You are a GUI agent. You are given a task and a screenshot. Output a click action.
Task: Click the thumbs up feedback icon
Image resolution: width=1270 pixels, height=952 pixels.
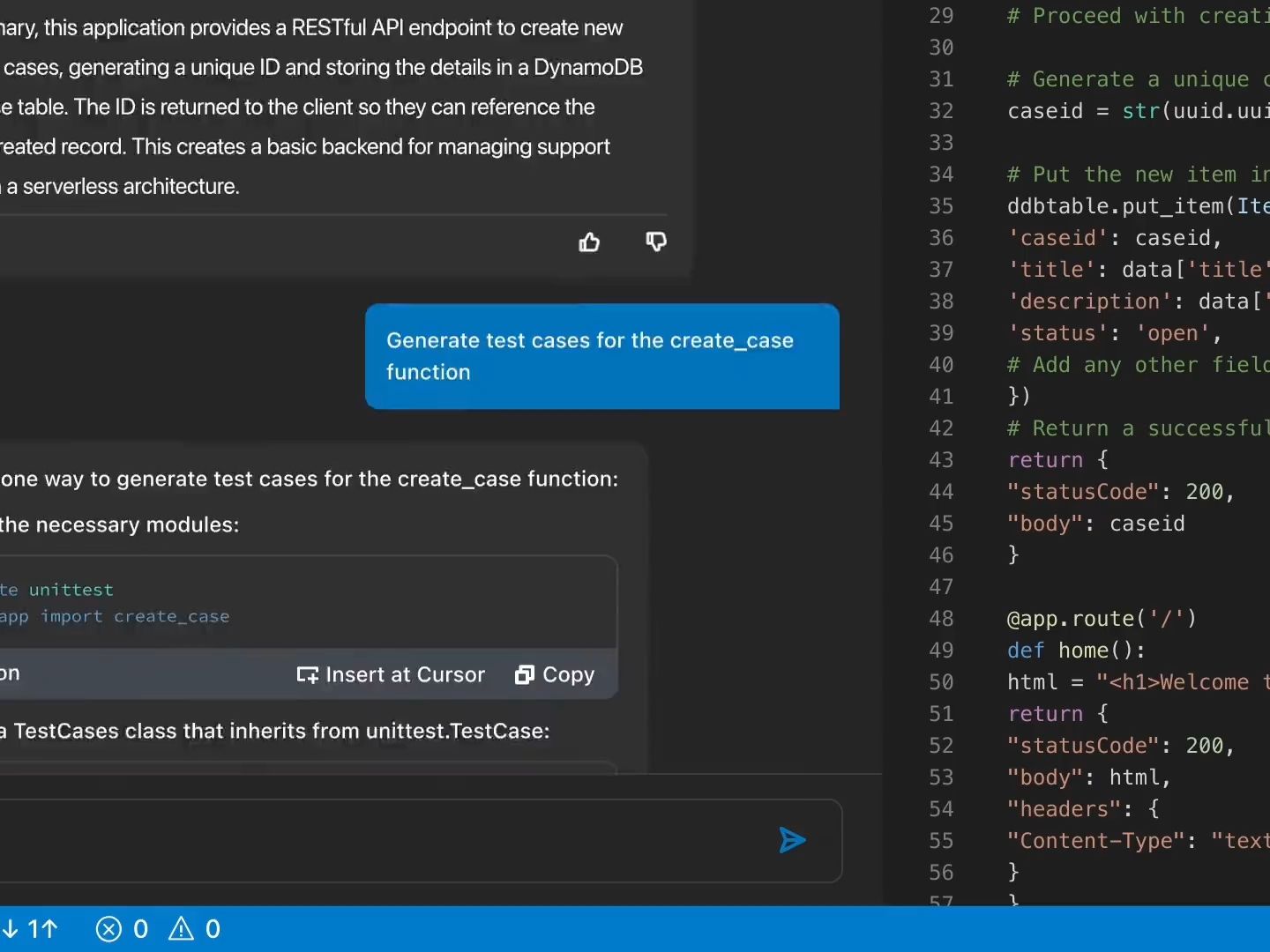point(589,242)
